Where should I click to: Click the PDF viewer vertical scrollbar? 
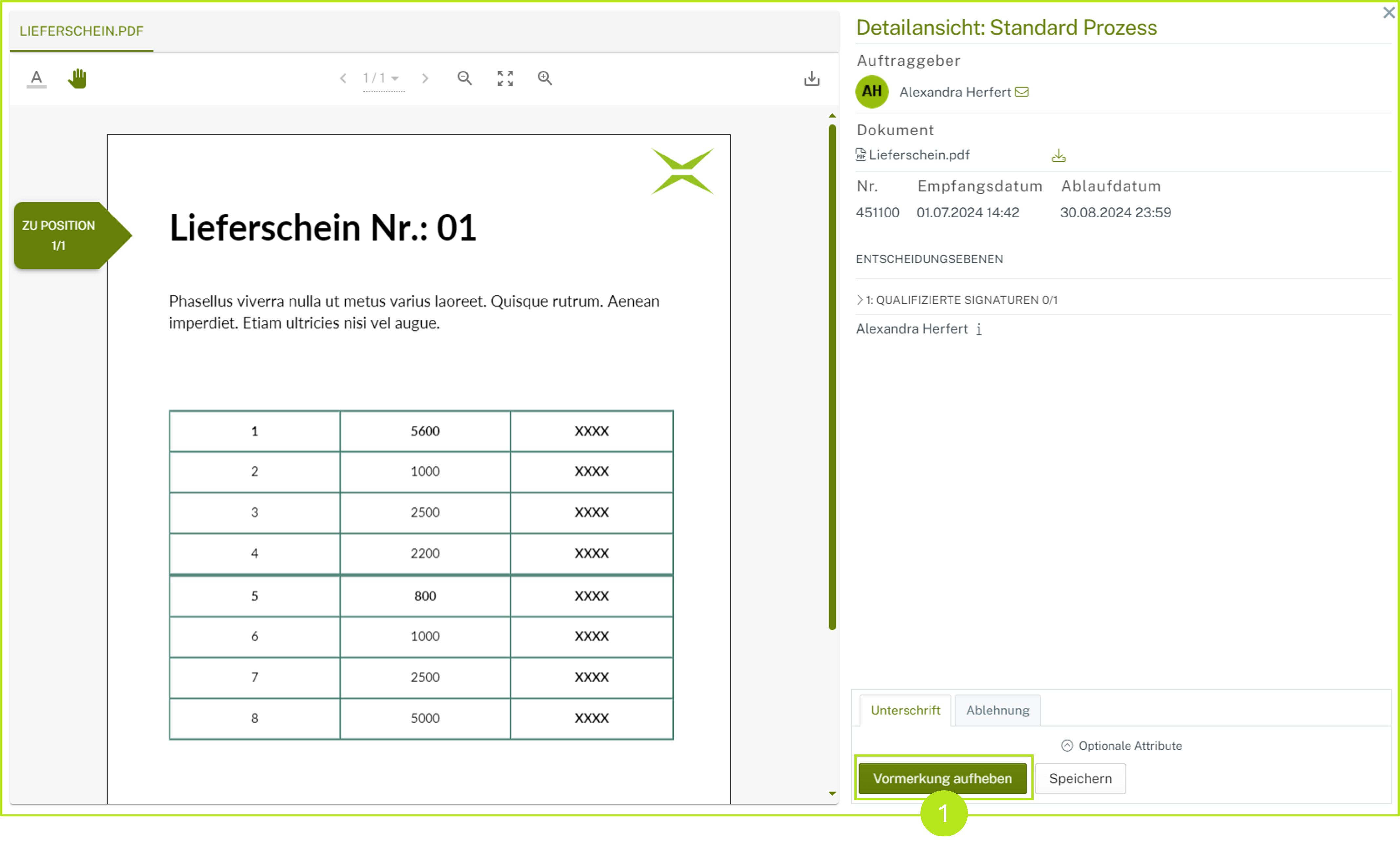[x=832, y=375]
